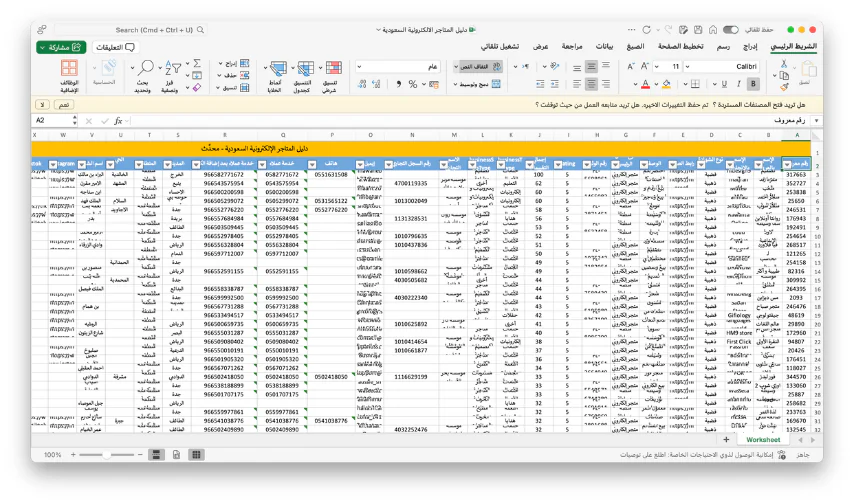860x500 pixels.
Task: Switch to the Data (بيانات) tab
Action: [604, 47]
